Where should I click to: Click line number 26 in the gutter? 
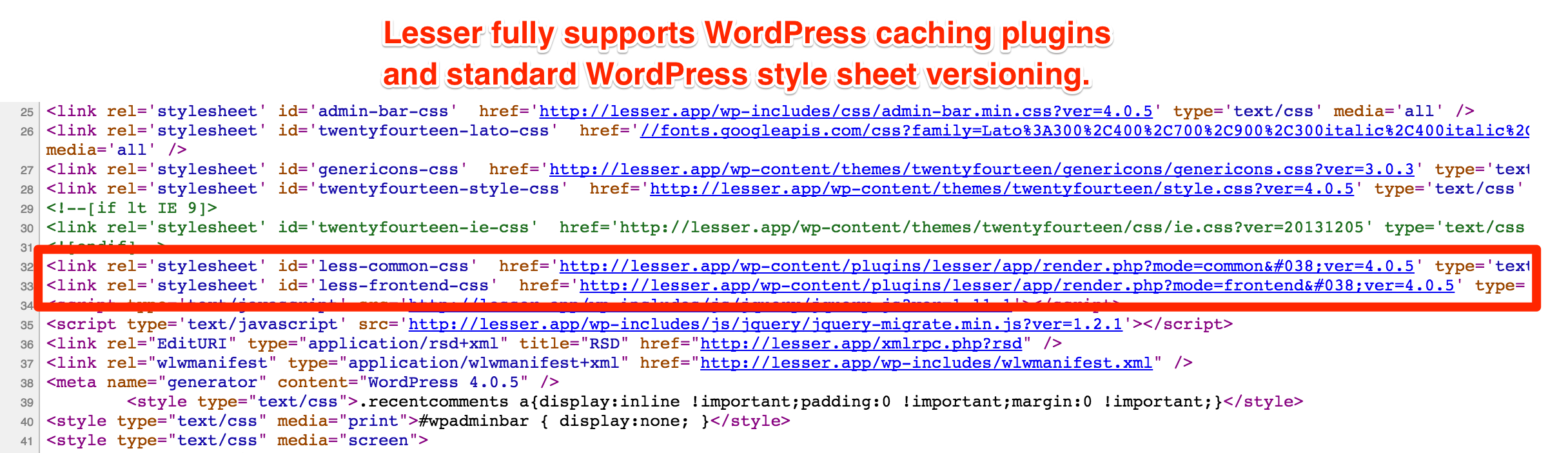coord(26,132)
